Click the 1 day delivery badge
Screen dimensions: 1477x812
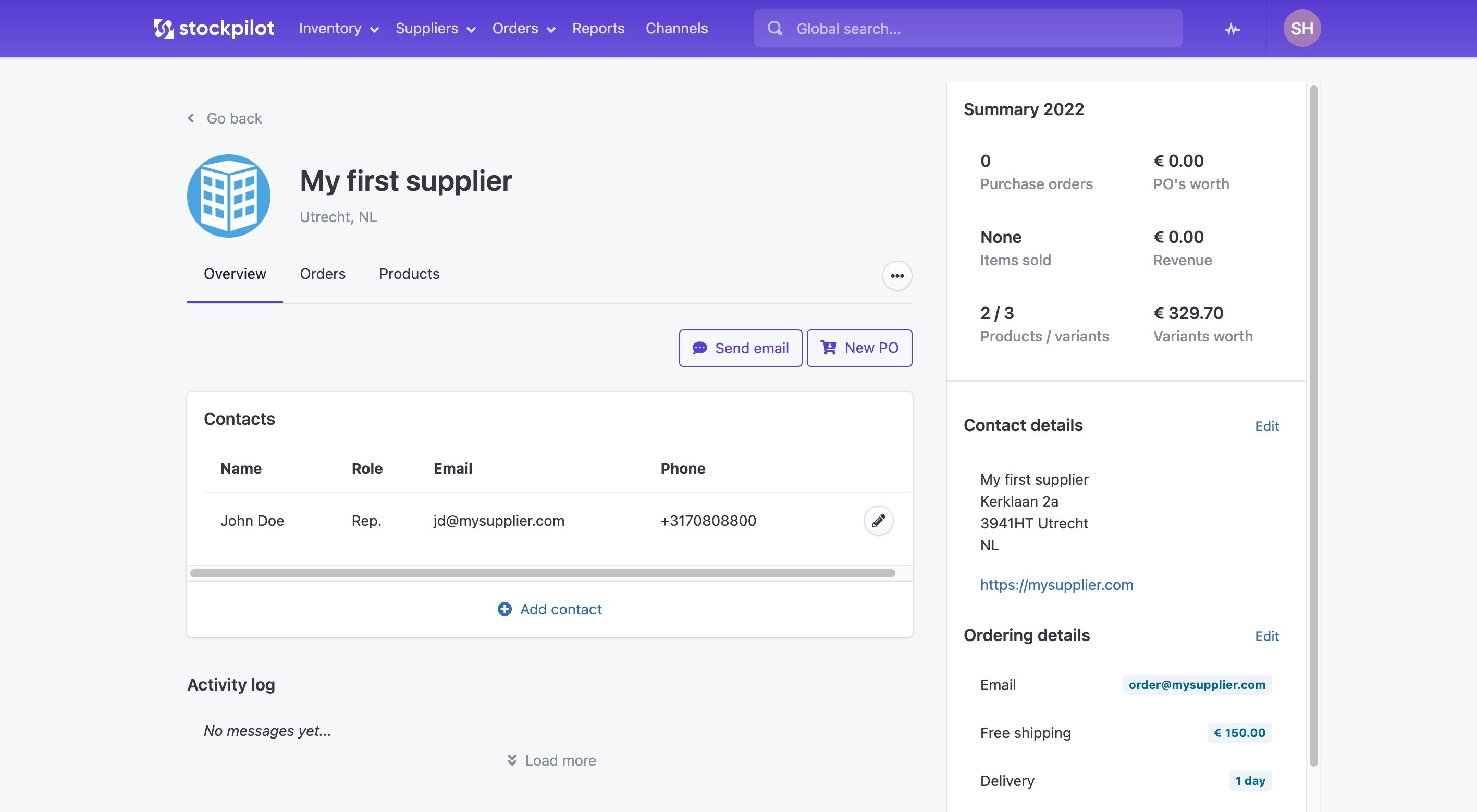[1250, 781]
